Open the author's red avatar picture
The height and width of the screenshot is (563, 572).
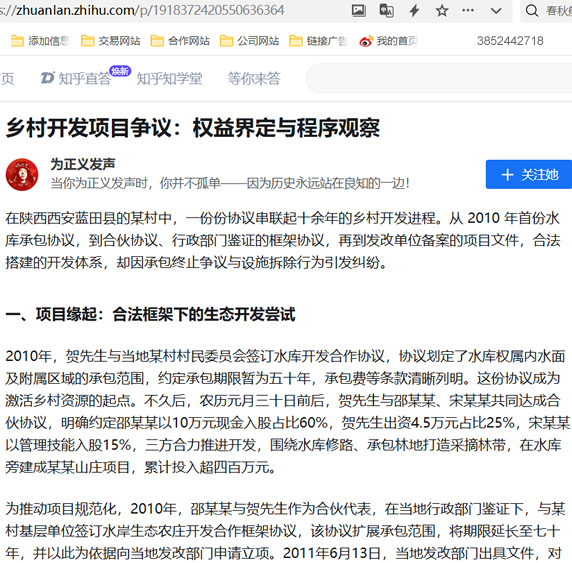tap(22, 174)
